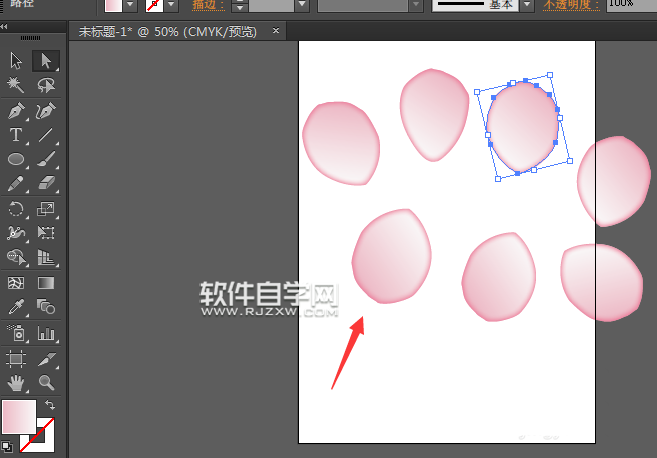Image resolution: width=657 pixels, height=458 pixels.
Task: Open the stroke color dropdown in control bar
Action: pyautogui.click(x=171, y=5)
